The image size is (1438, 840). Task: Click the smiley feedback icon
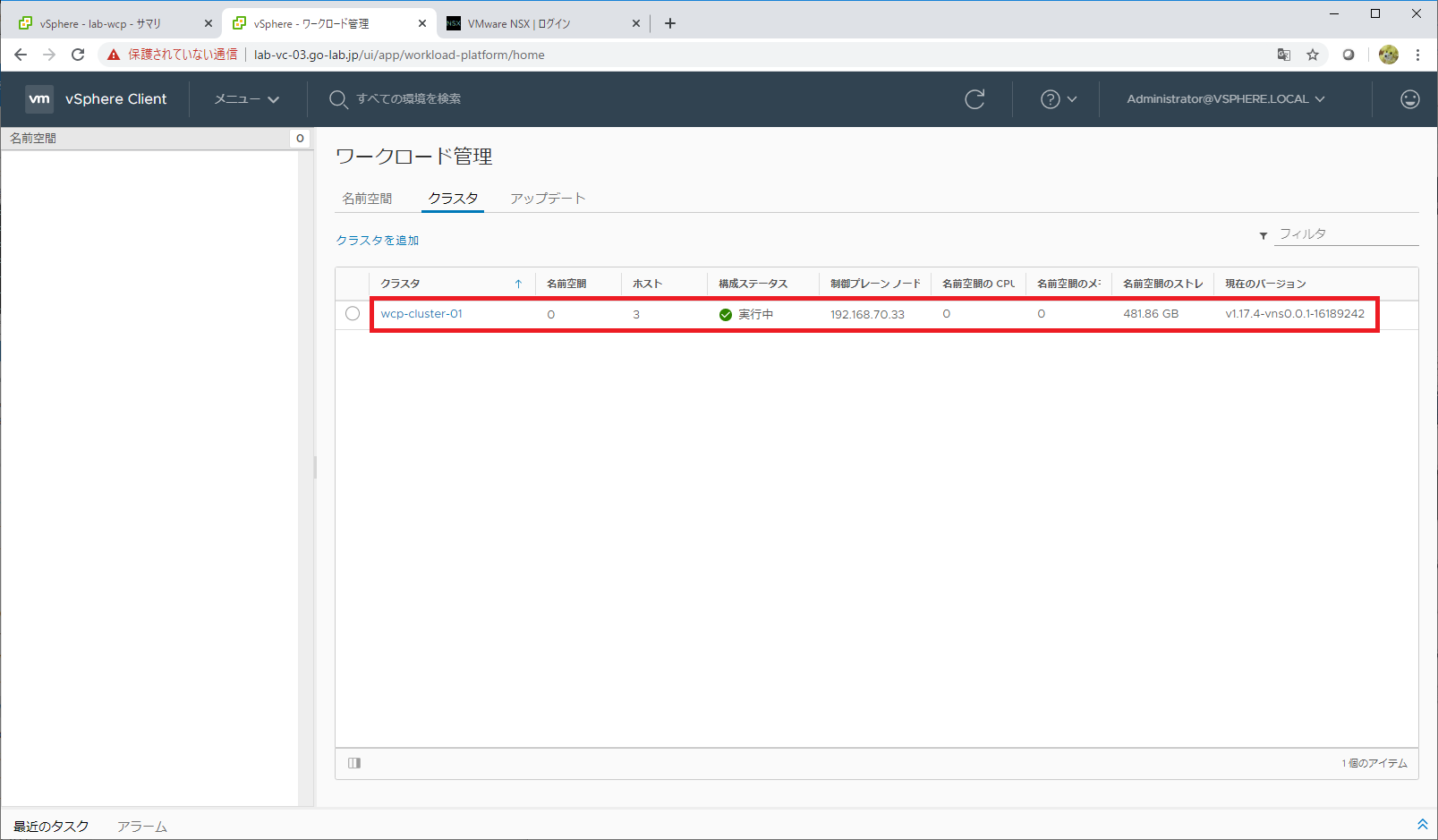1409,99
